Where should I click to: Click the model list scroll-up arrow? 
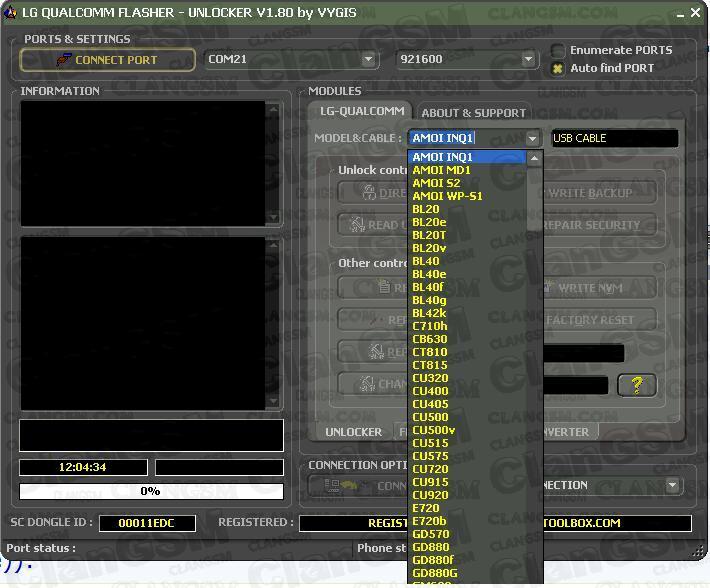[534, 158]
